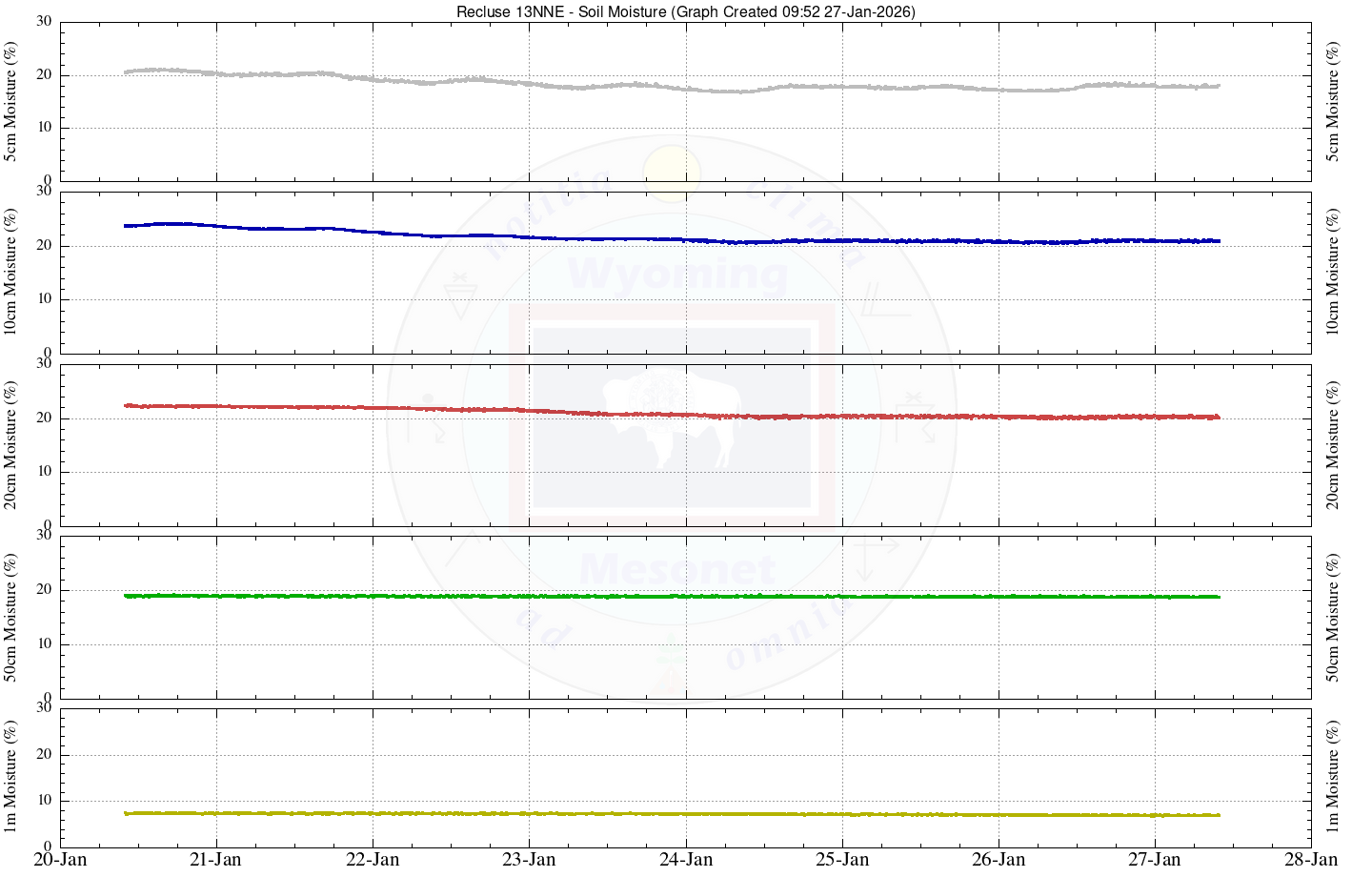Click the Wyoming watermark text
The width and height of the screenshot is (1372, 877).
pyautogui.click(x=676, y=275)
